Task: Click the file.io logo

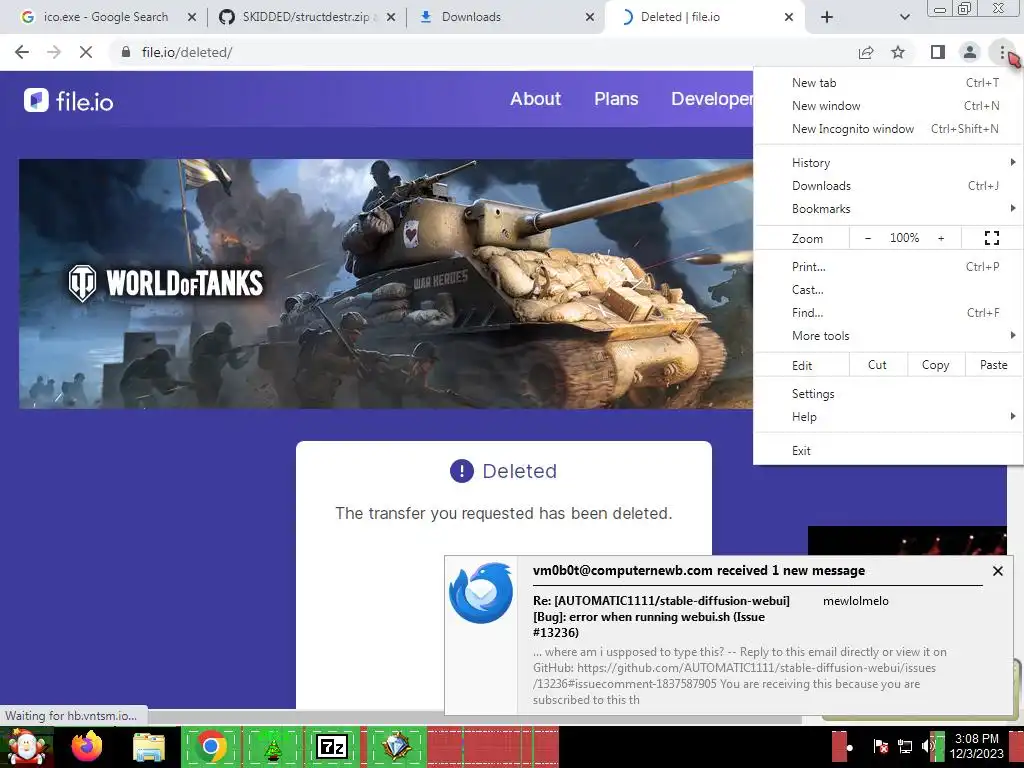Action: tap(69, 101)
